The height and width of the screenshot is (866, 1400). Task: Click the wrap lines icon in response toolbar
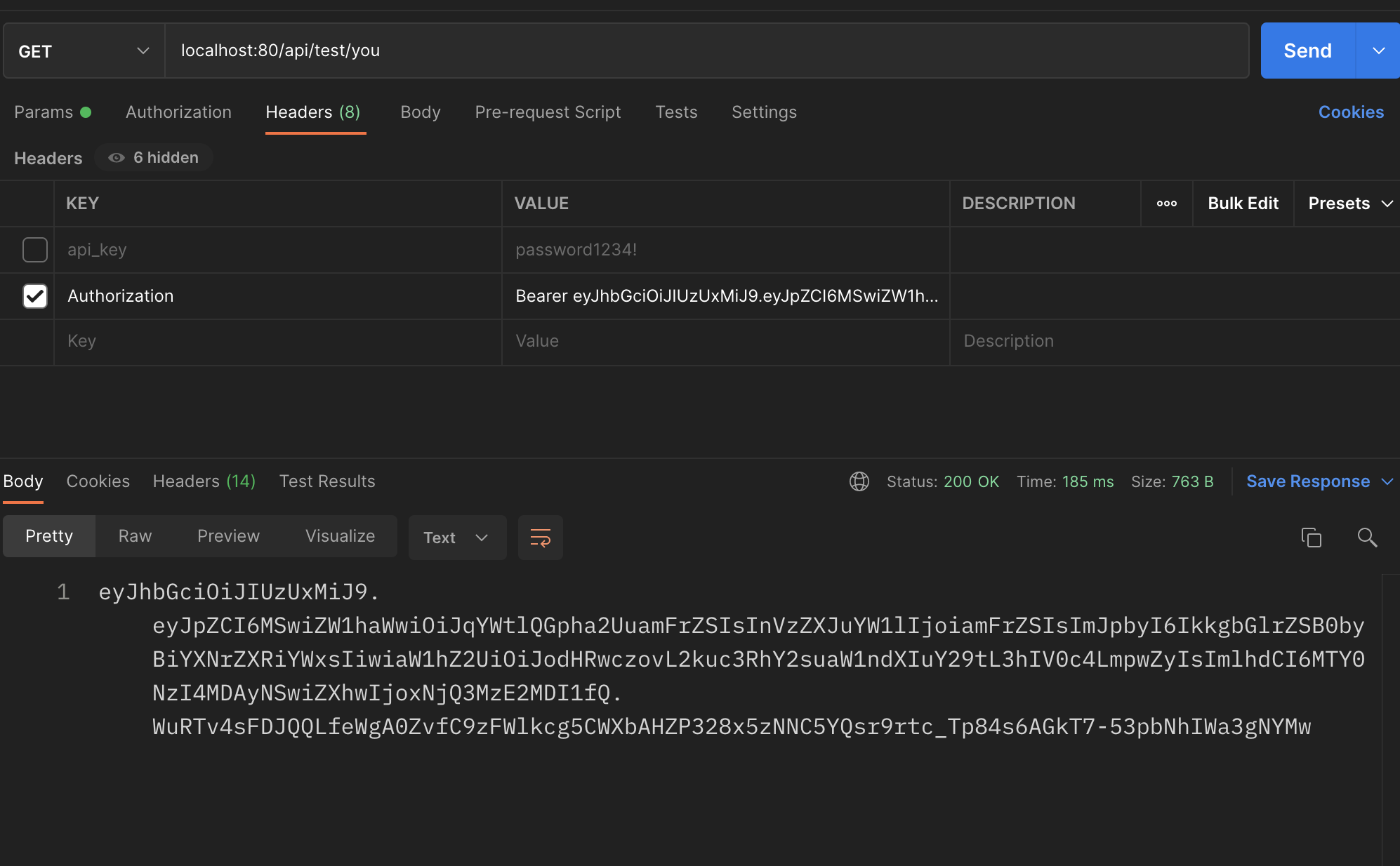[x=540, y=538]
